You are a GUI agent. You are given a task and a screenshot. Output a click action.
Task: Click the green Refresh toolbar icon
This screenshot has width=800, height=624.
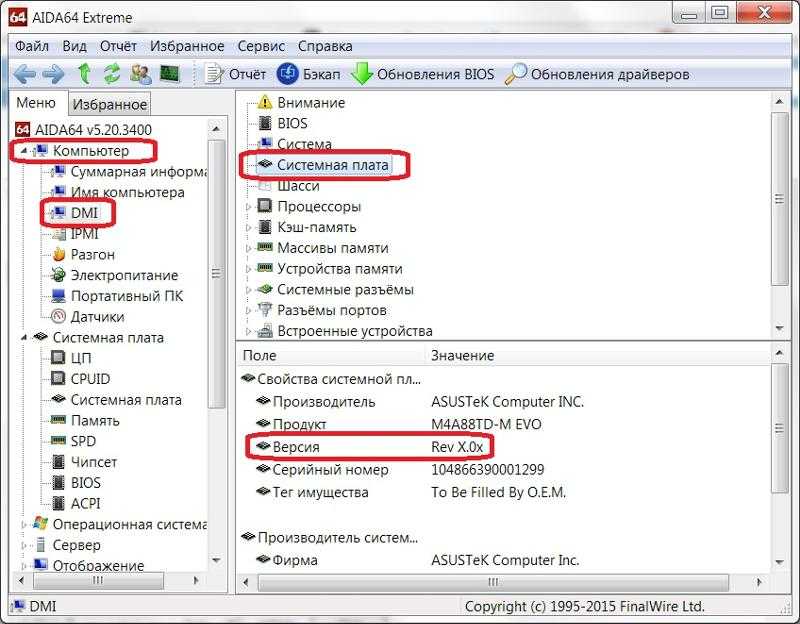coord(112,74)
